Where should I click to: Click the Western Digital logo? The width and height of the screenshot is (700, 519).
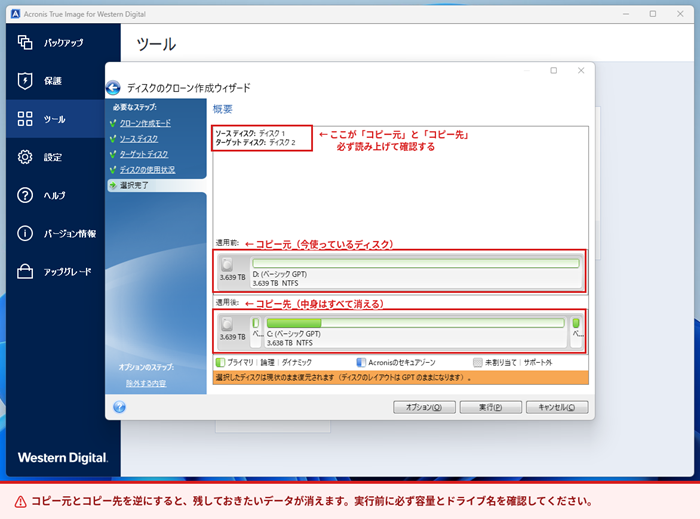pyautogui.click(x=63, y=458)
